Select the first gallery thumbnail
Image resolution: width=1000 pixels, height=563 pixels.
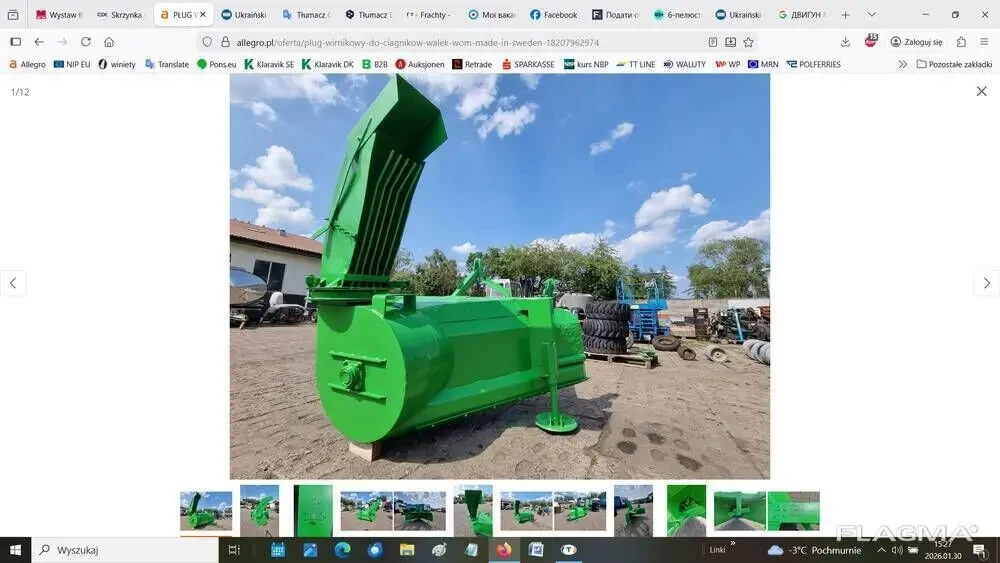206,510
